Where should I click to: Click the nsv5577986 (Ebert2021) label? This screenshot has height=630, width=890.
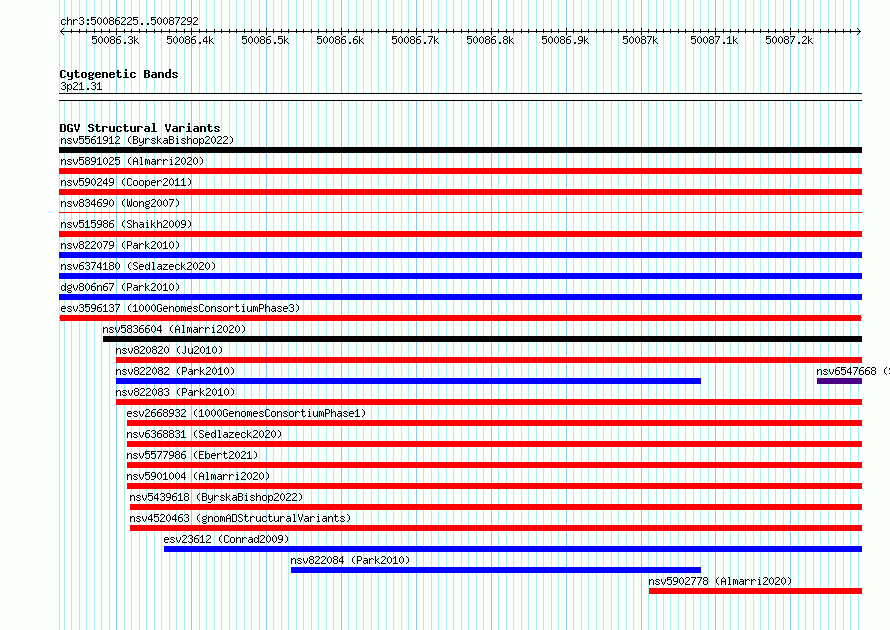(192, 455)
